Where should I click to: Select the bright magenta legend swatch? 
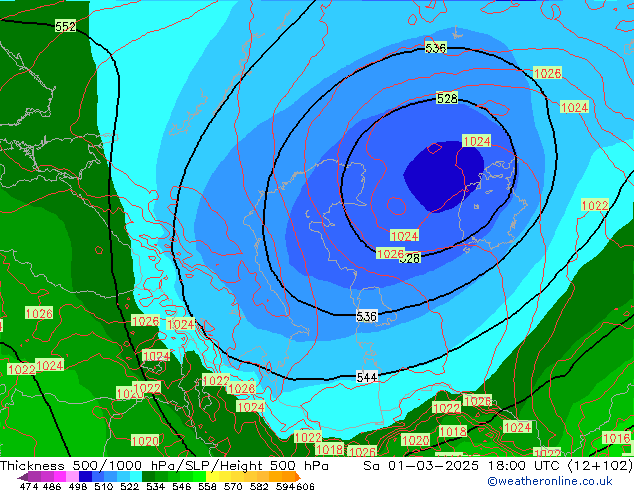60,476
